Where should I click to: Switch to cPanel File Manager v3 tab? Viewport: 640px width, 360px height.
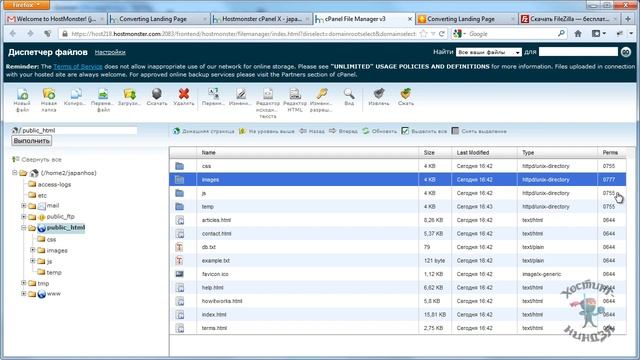[x=364, y=19]
